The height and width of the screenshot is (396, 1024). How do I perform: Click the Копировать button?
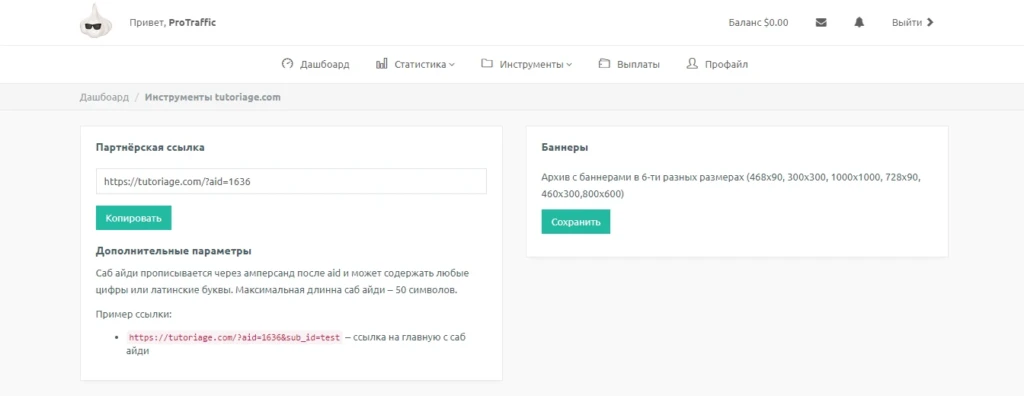coord(133,218)
